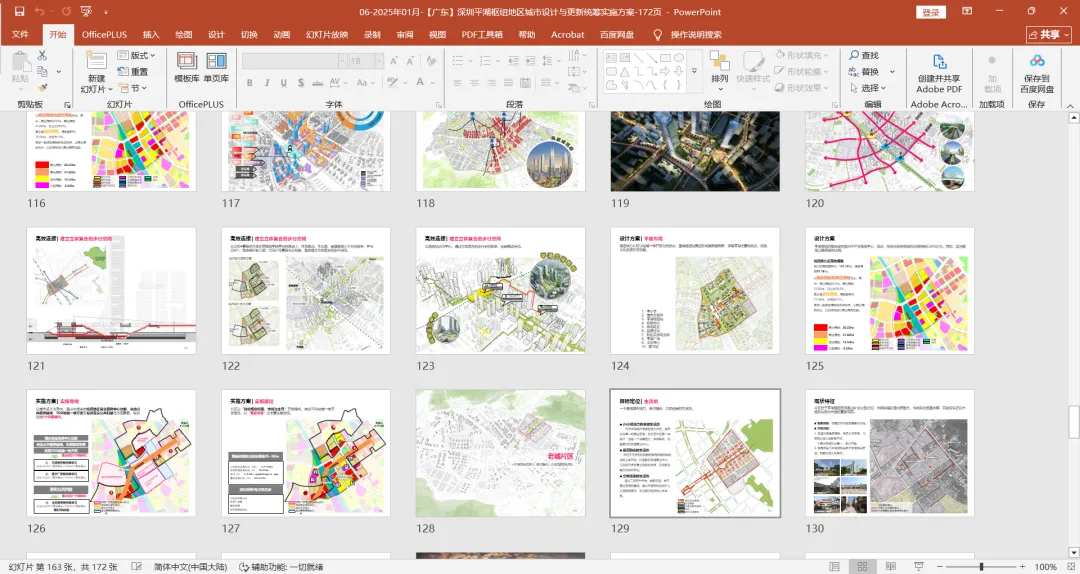1080x574 pixels.
Task: Click spell check icon in status bar
Action: tap(136, 566)
